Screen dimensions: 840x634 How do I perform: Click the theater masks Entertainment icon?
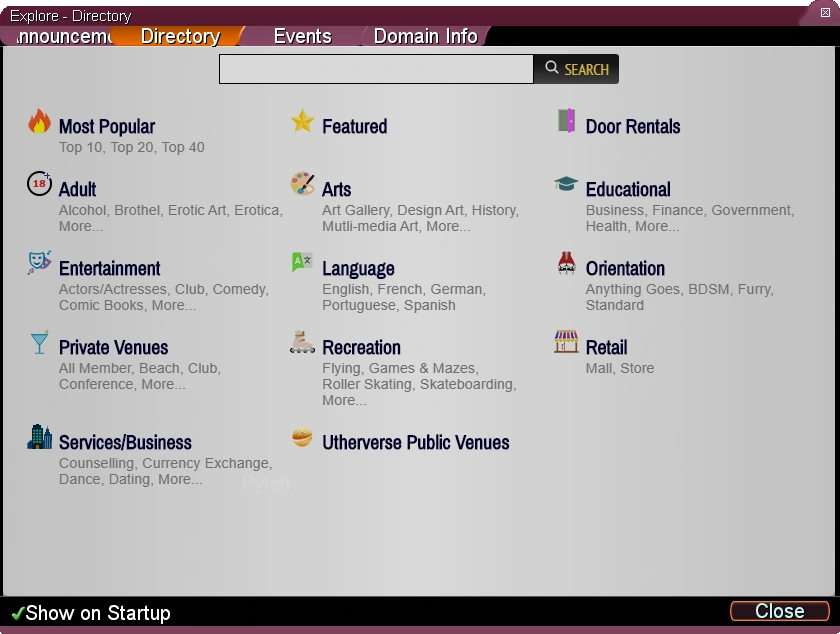click(39, 263)
